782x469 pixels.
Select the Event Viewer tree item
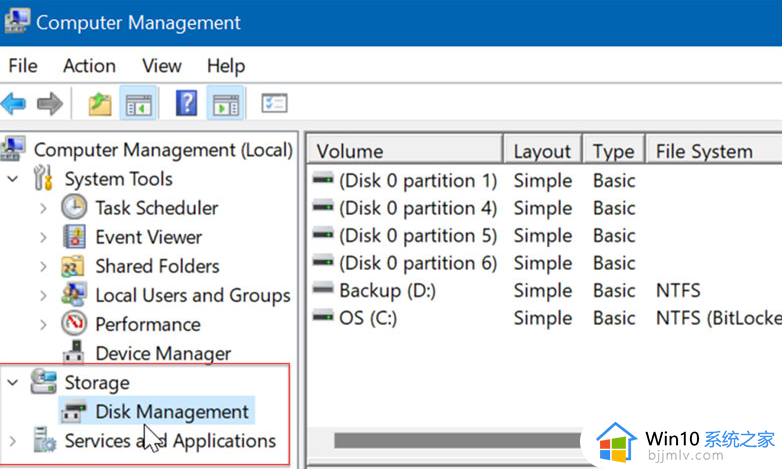(x=149, y=237)
